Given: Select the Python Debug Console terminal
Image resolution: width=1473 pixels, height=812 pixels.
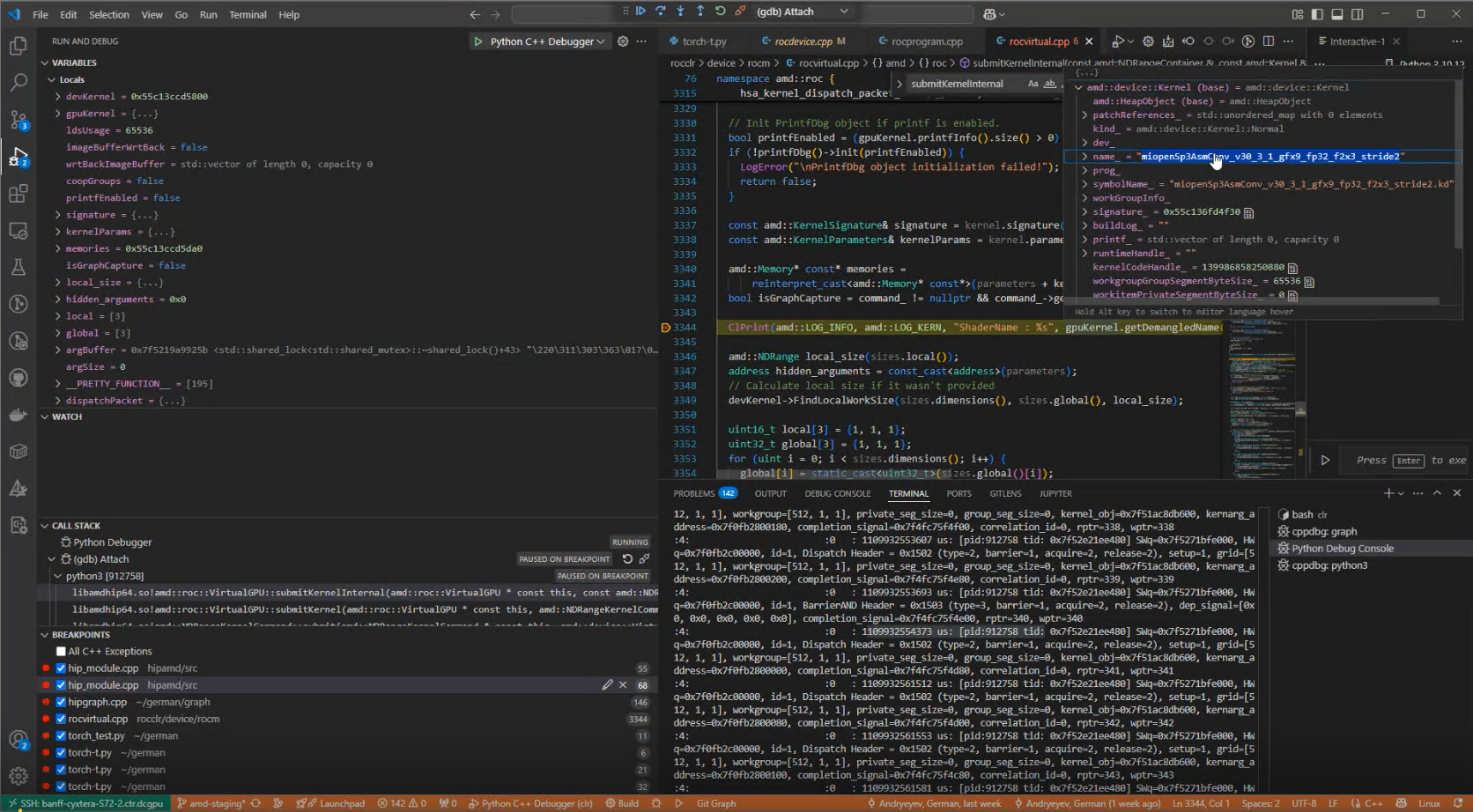Looking at the screenshot, I should tap(1342, 549).
